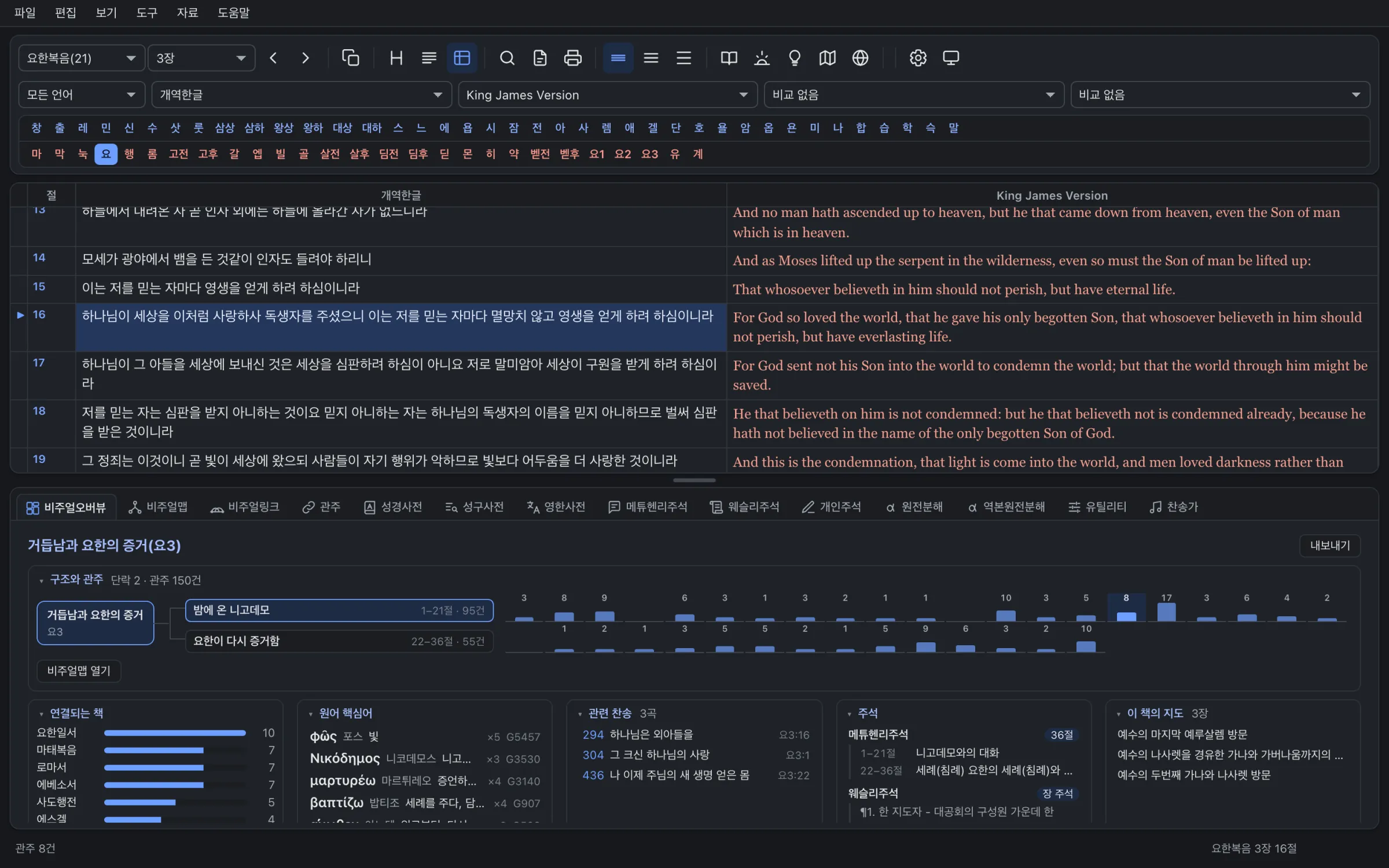Click the printer icon in toolbar
The width and height of the screenshot is (1389, 868).
coord(572,58)
